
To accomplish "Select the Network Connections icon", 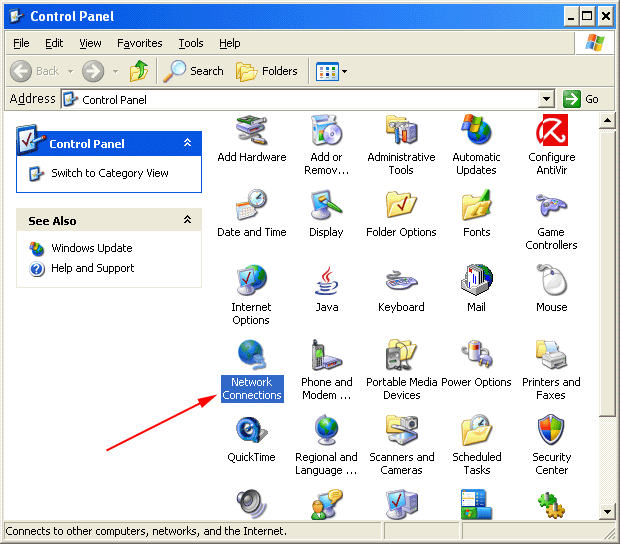I will pyautogui.click(x=251, y=355).
